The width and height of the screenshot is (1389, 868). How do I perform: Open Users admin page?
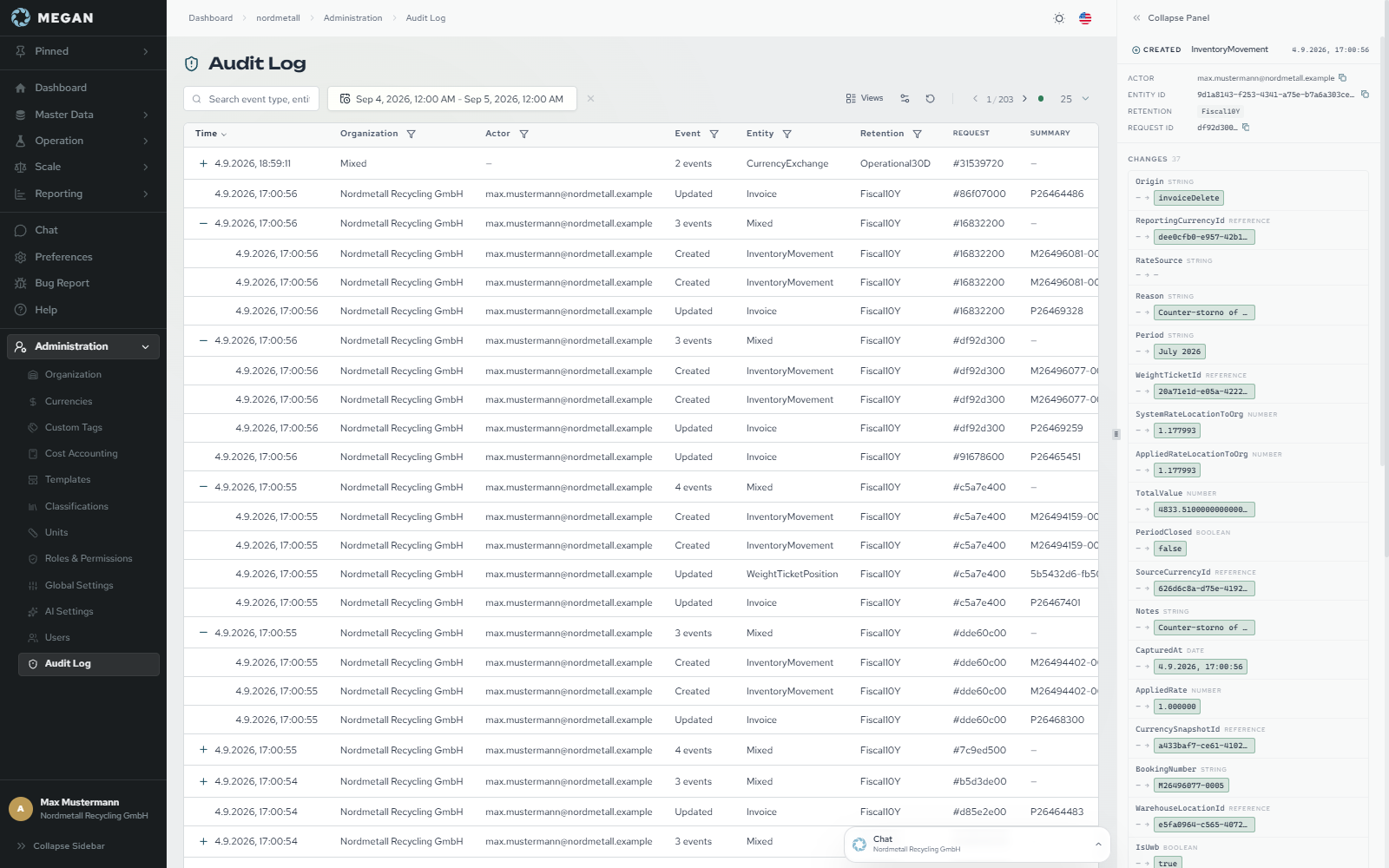click(89, 637)
